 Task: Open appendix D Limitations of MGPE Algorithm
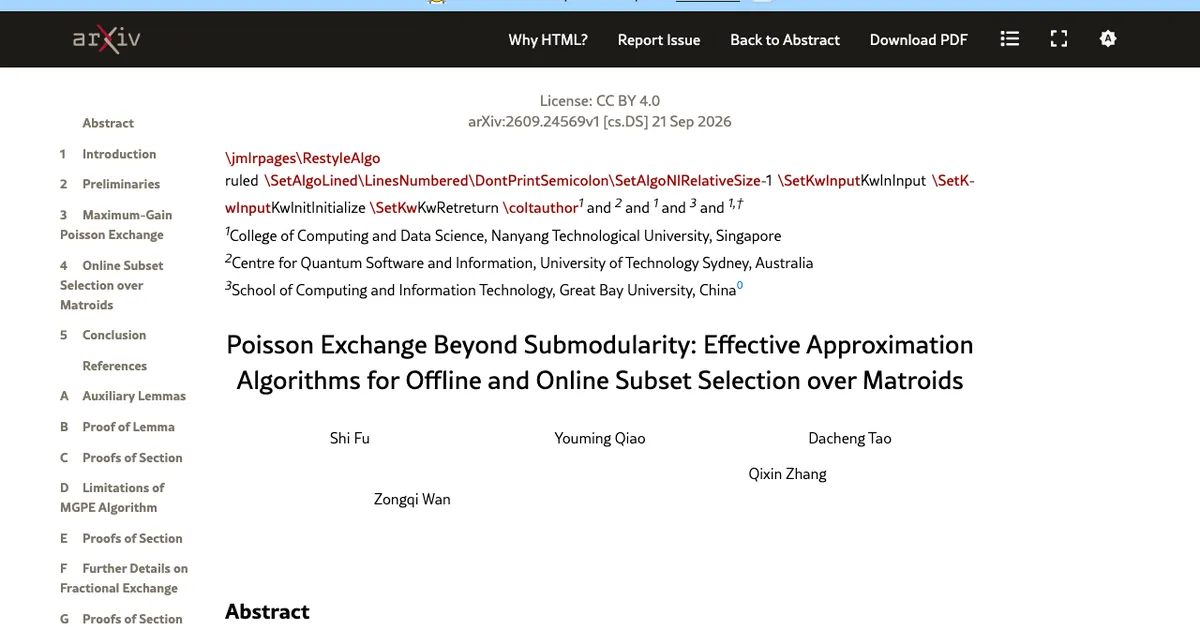point(112,498)
